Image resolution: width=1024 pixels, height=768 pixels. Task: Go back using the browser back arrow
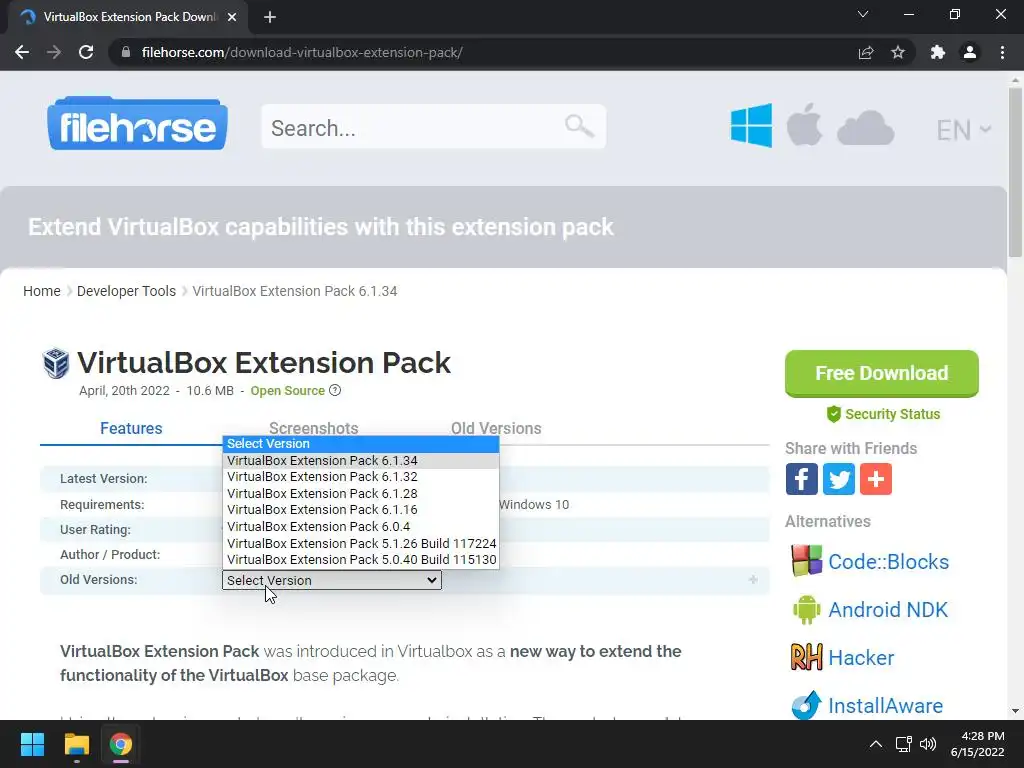coord(22,52)
